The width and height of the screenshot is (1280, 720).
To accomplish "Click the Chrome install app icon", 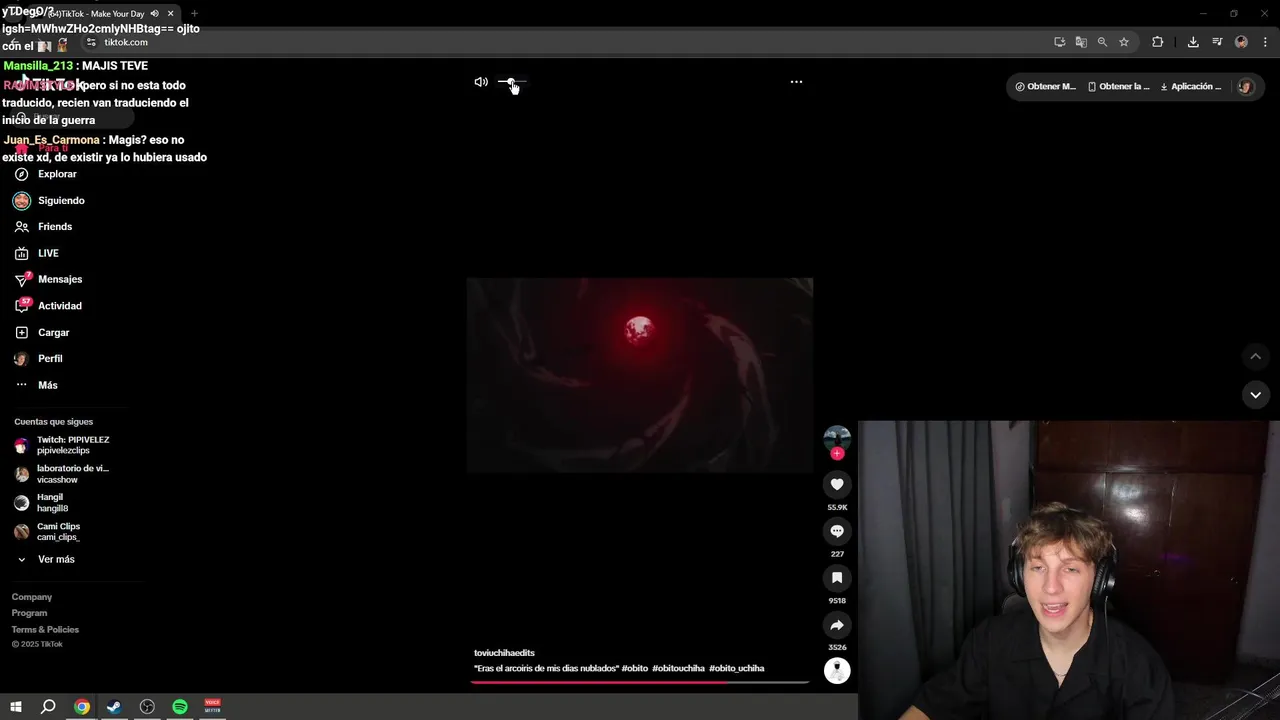I will pos(1059,42).
